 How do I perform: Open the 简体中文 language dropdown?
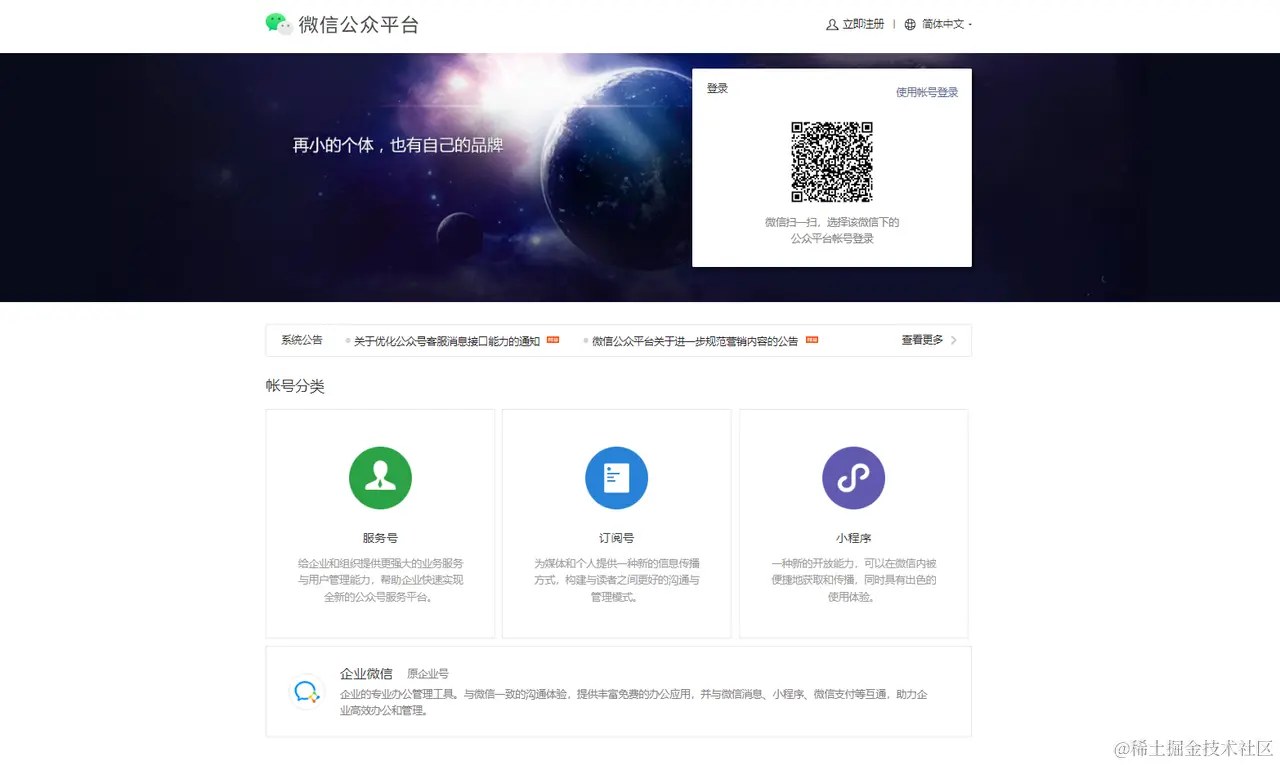pyautogui.click(x=946, y=25)
